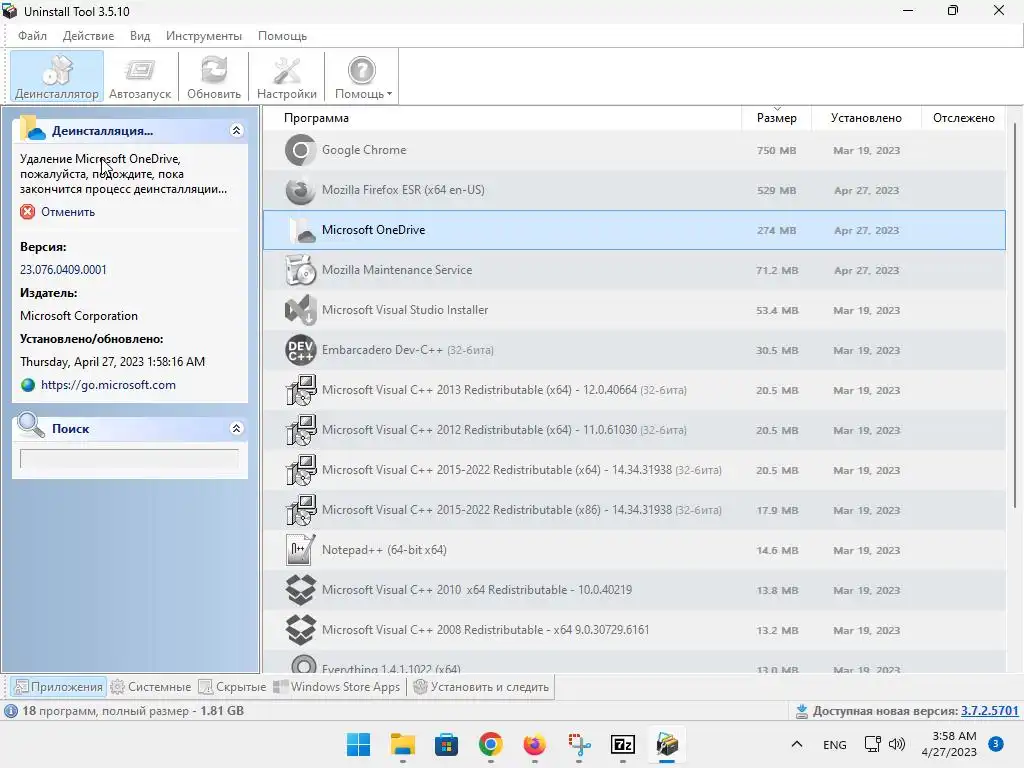Click the ENG language indicator
Viewport: 1024px width, 768px height.
pos(835,744)
